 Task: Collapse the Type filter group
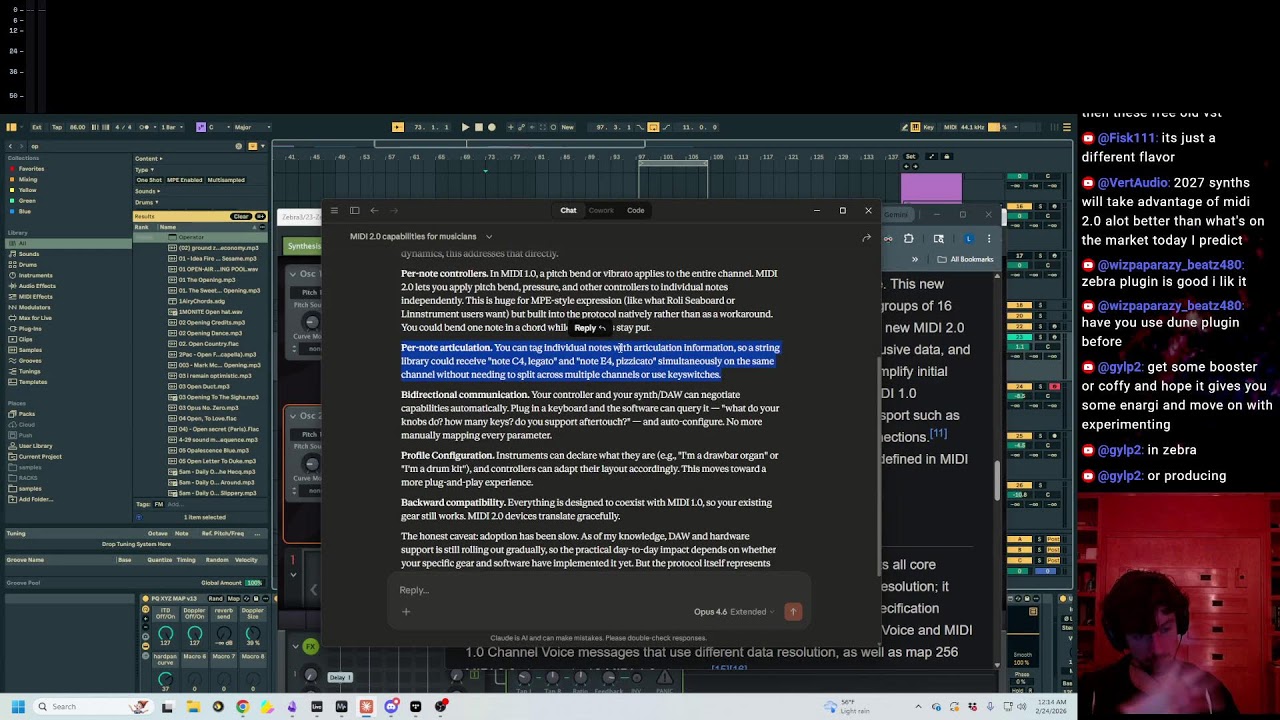143,170
